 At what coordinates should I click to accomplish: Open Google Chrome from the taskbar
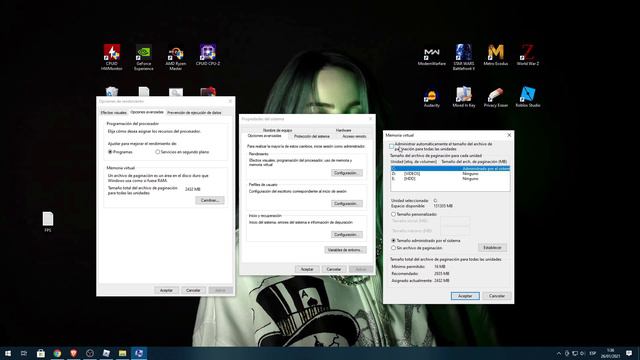click(x=57, y=353)
